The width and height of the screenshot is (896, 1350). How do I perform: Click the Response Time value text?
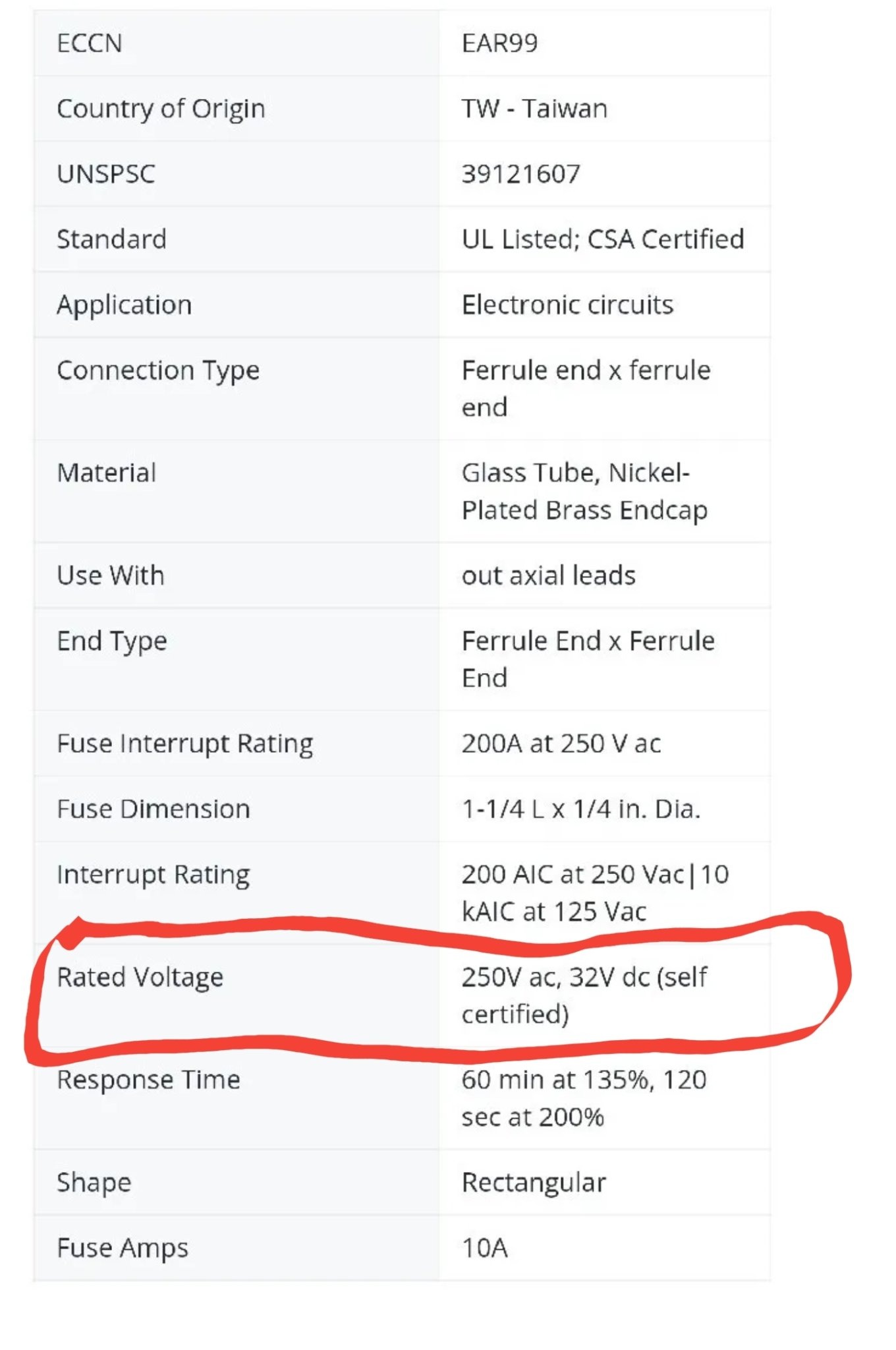[584, 1098]
